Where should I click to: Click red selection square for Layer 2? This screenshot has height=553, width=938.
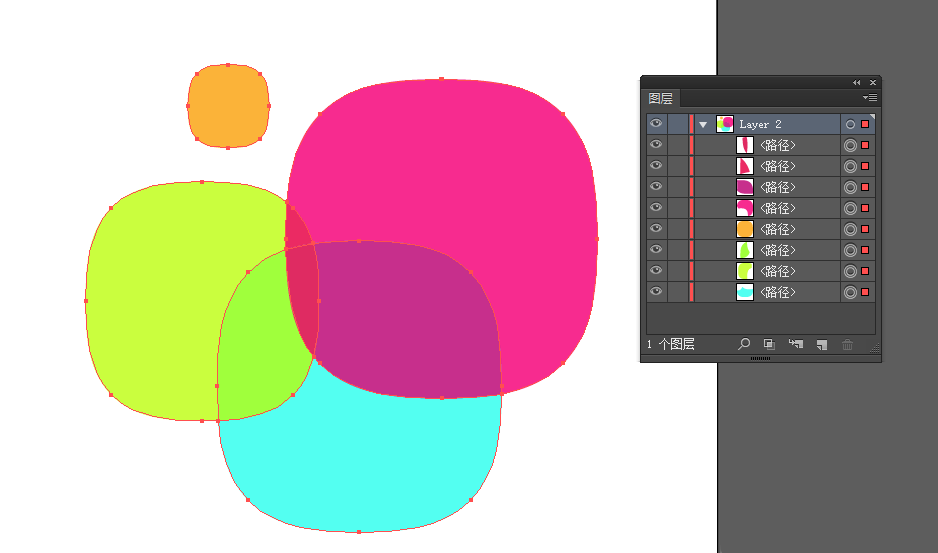(865, 124)
